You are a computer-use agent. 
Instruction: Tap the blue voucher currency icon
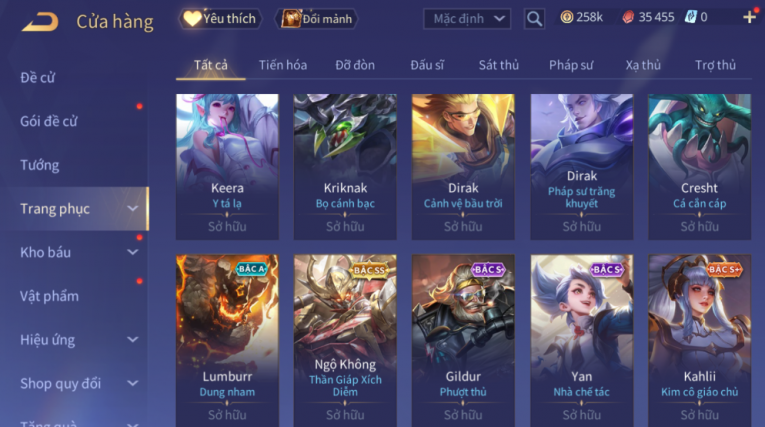pos(690,18)
